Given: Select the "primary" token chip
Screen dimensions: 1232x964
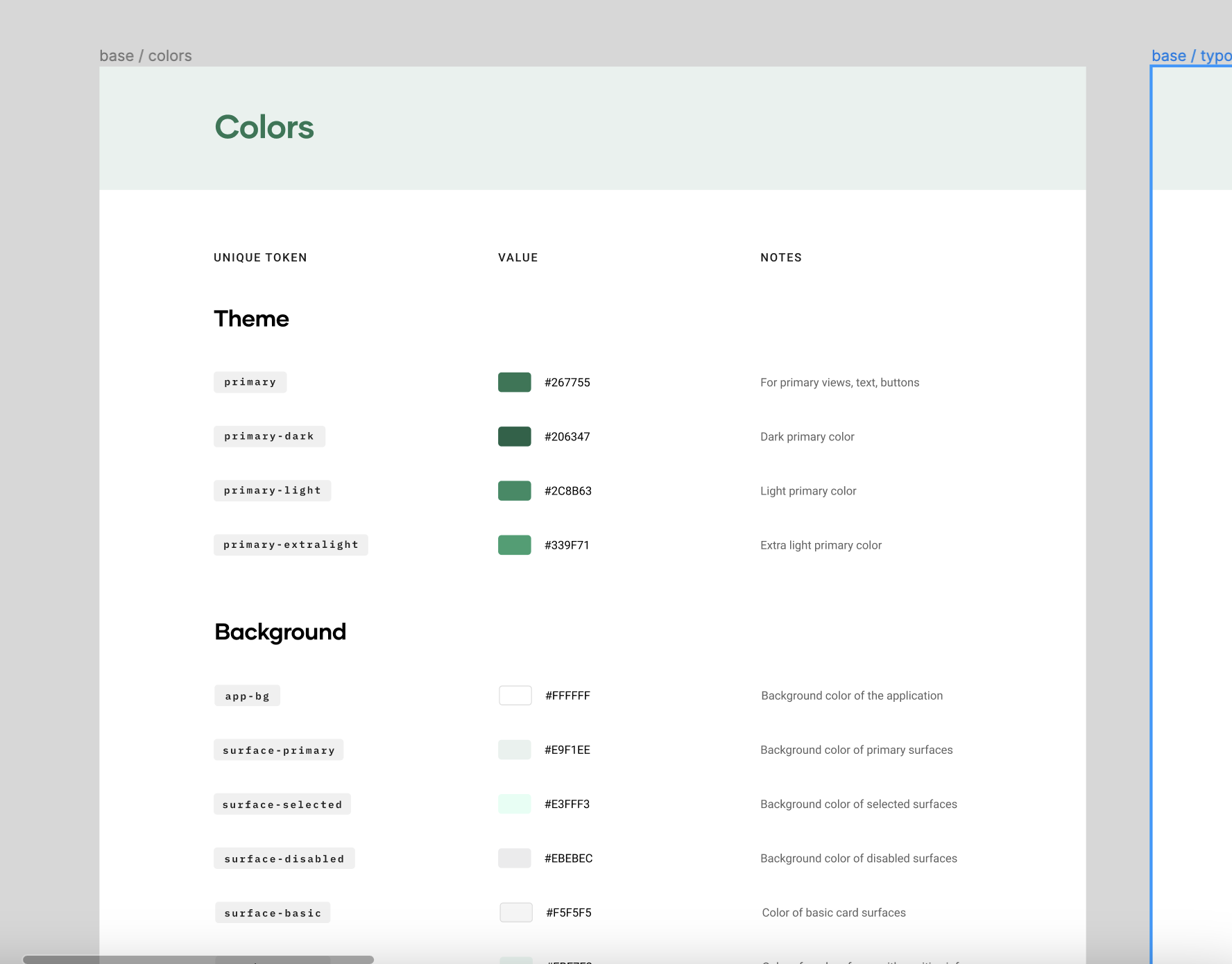Looking at the screenshot, I should (250, 382).
